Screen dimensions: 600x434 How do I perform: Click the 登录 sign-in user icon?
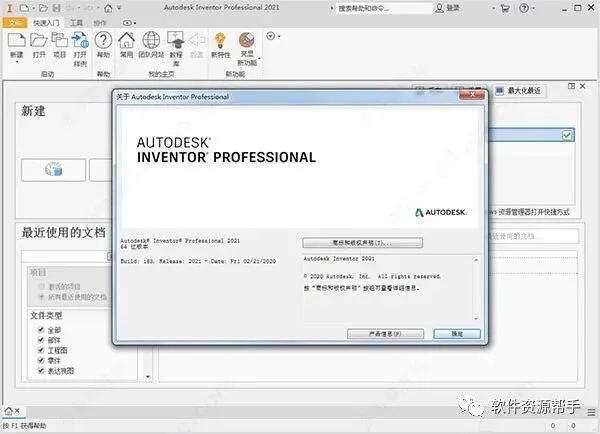click(439, 8)
